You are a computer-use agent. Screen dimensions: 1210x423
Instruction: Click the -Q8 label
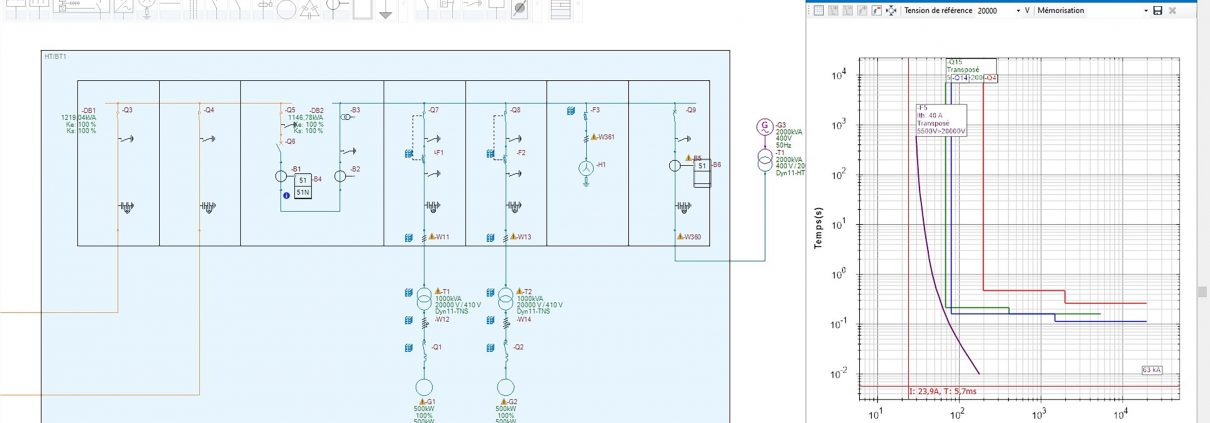coord(514,109)
